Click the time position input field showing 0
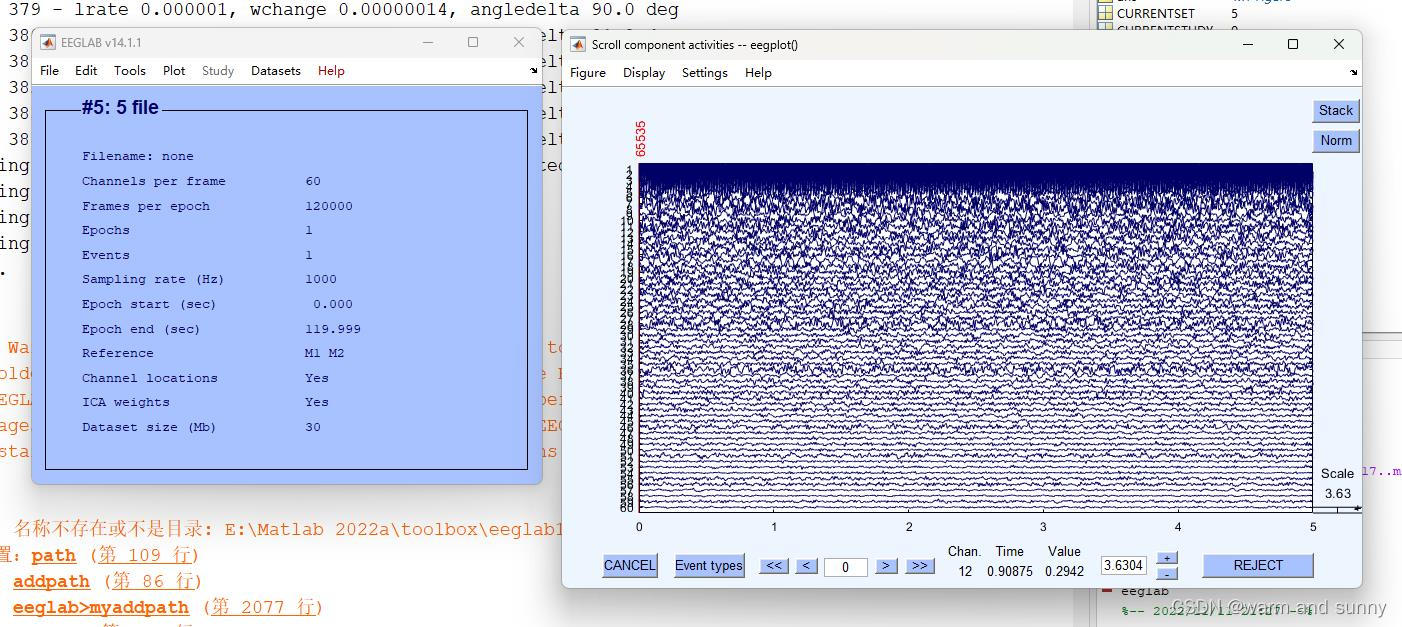The image size is (1402, 627). click(845, 567)
